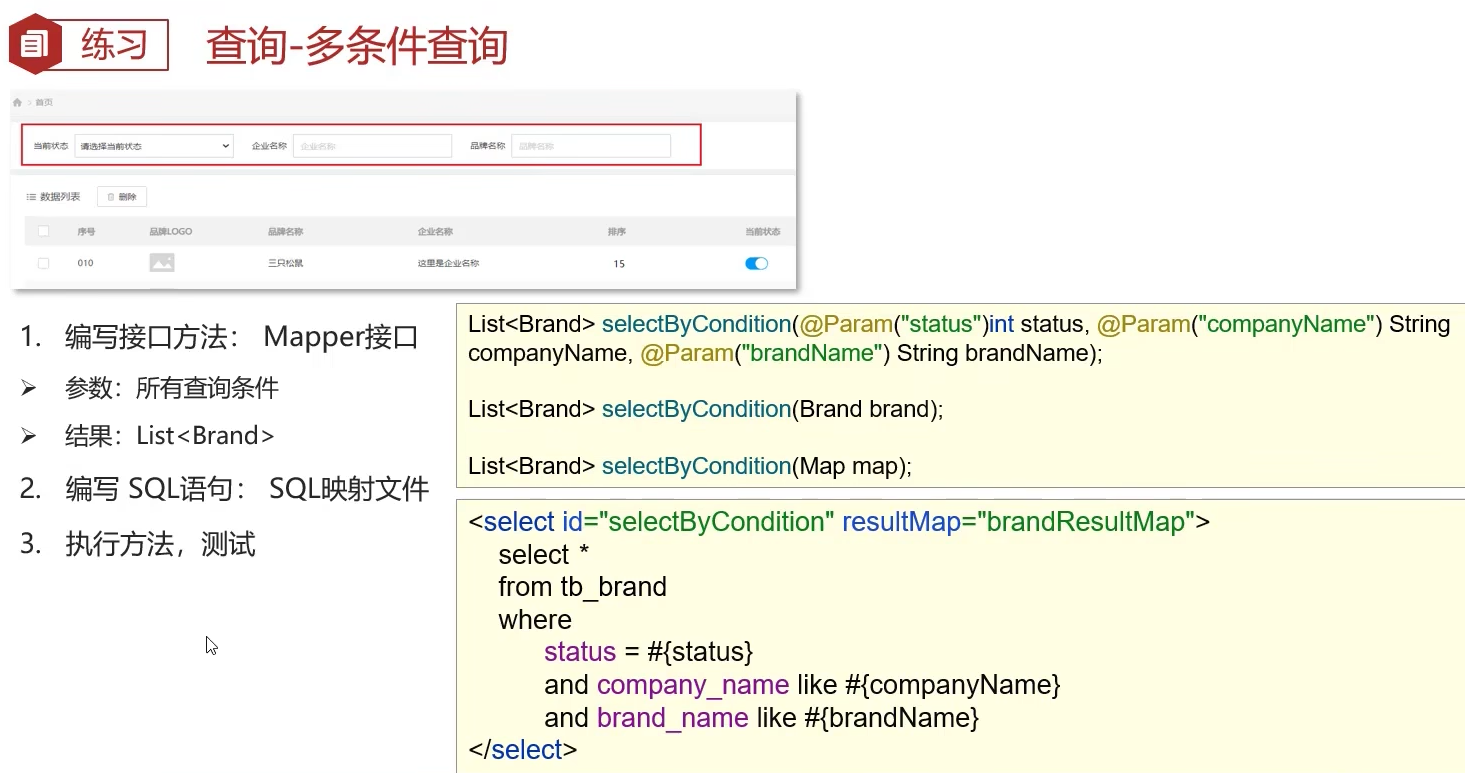Click resultMap="brandResultMap" attribute
The image size is (1465, 773).
1018,522
